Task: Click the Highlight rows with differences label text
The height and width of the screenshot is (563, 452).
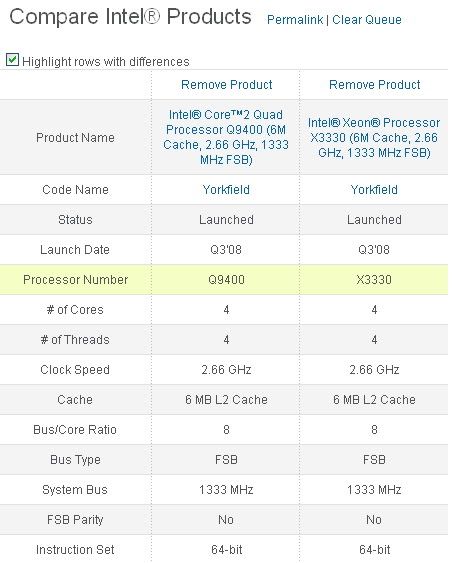Action: tap(106, 62)
